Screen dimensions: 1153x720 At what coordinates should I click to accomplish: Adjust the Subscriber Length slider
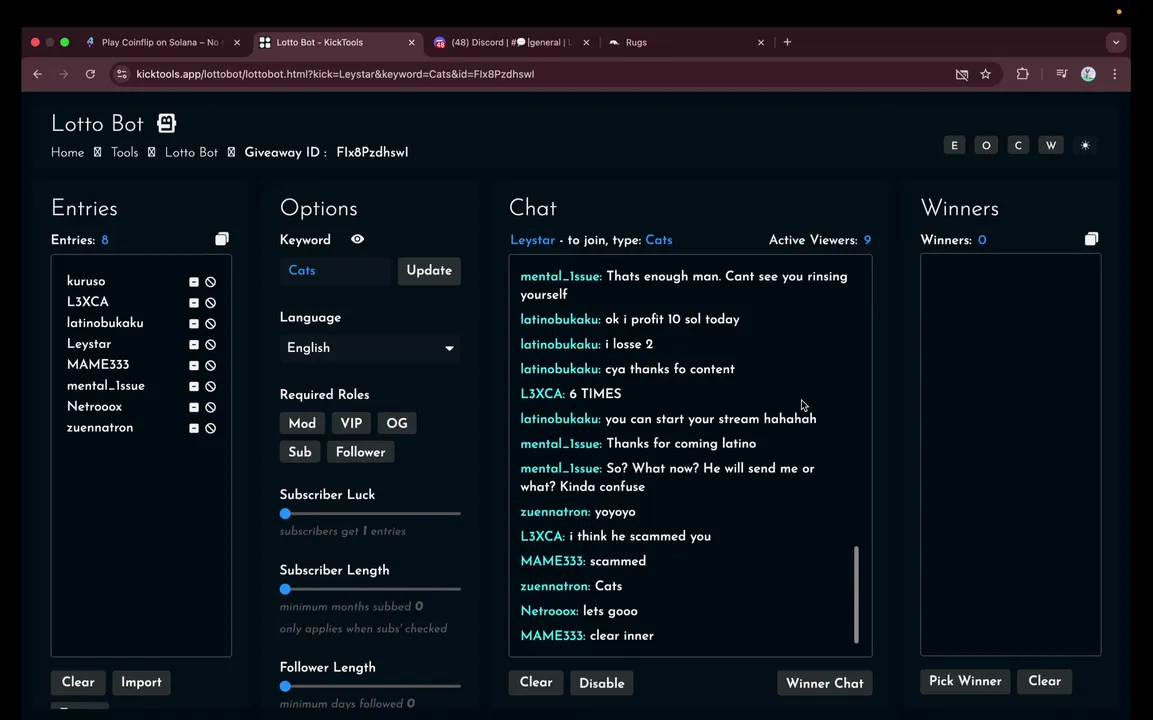point(370,589)
